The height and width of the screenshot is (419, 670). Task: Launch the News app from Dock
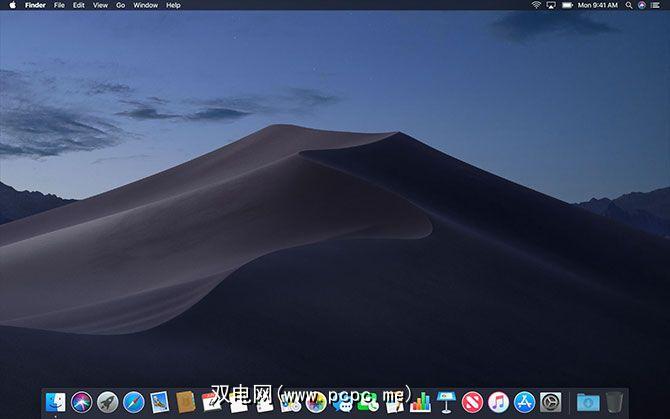pos(472,402)
